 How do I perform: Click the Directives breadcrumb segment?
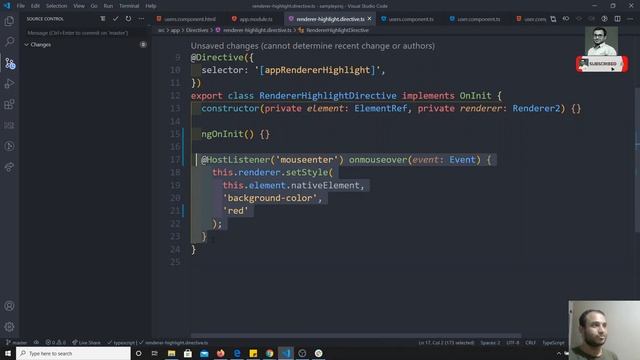(x=197, y=30)
